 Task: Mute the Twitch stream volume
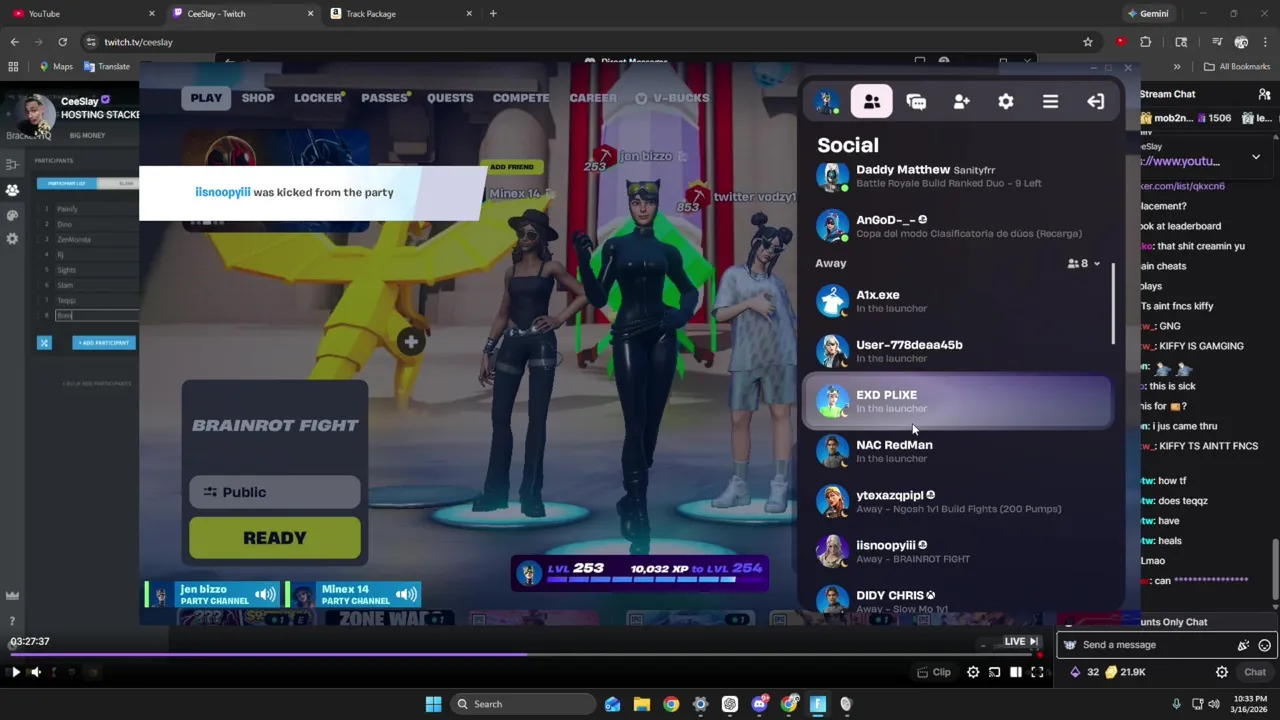(x=35, y=672)
